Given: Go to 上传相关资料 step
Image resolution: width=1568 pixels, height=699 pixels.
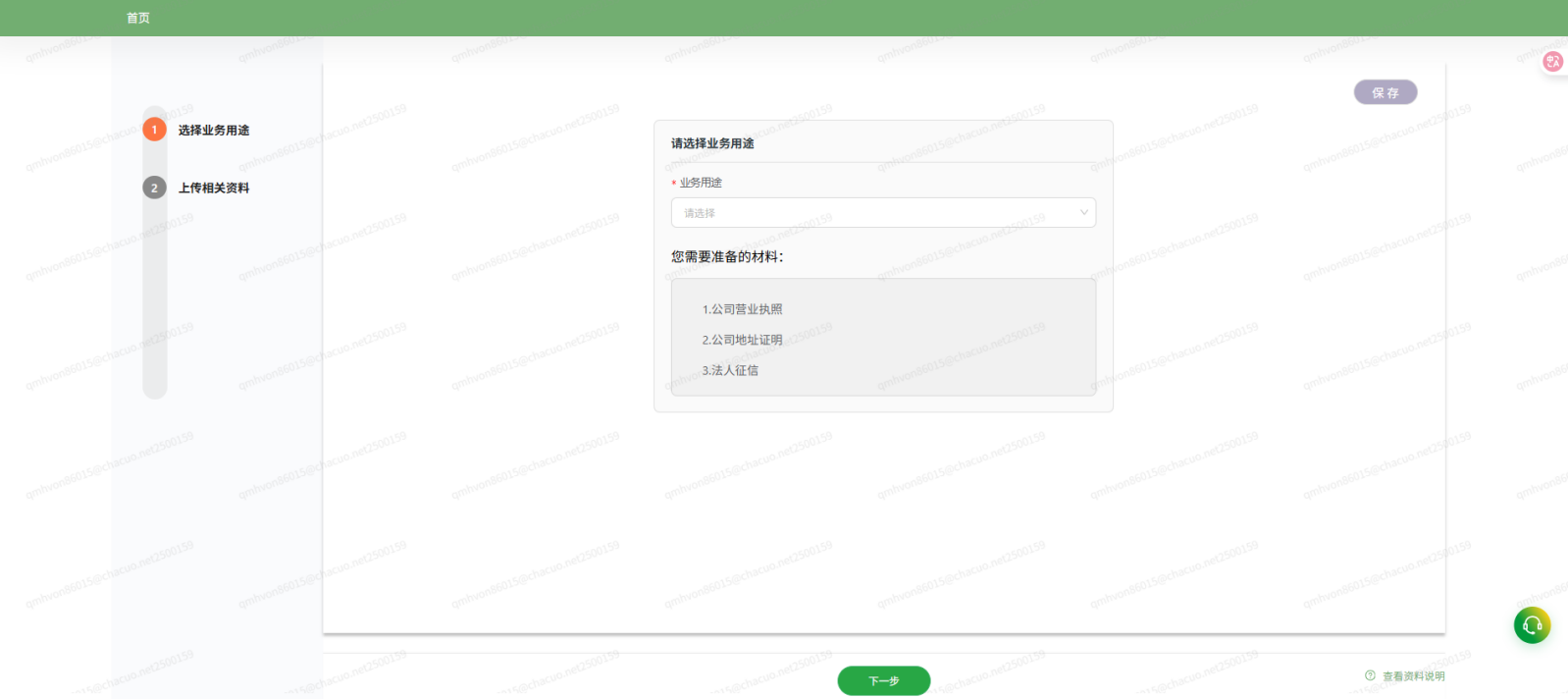Looking at the screenshot, I should [x=214, y=188].
